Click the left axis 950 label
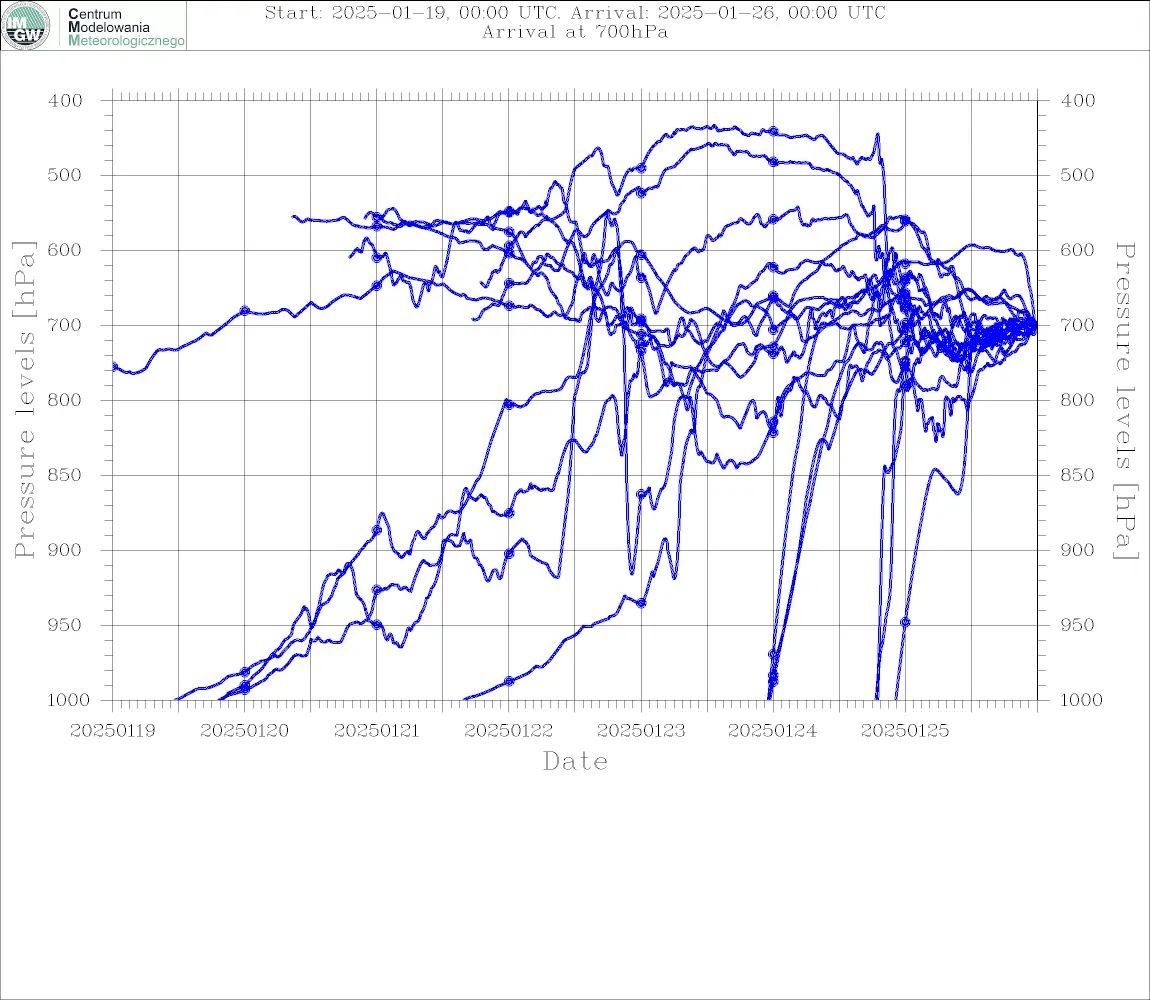This screenshot has width=1150, height=1000. (x=65, y=625)
